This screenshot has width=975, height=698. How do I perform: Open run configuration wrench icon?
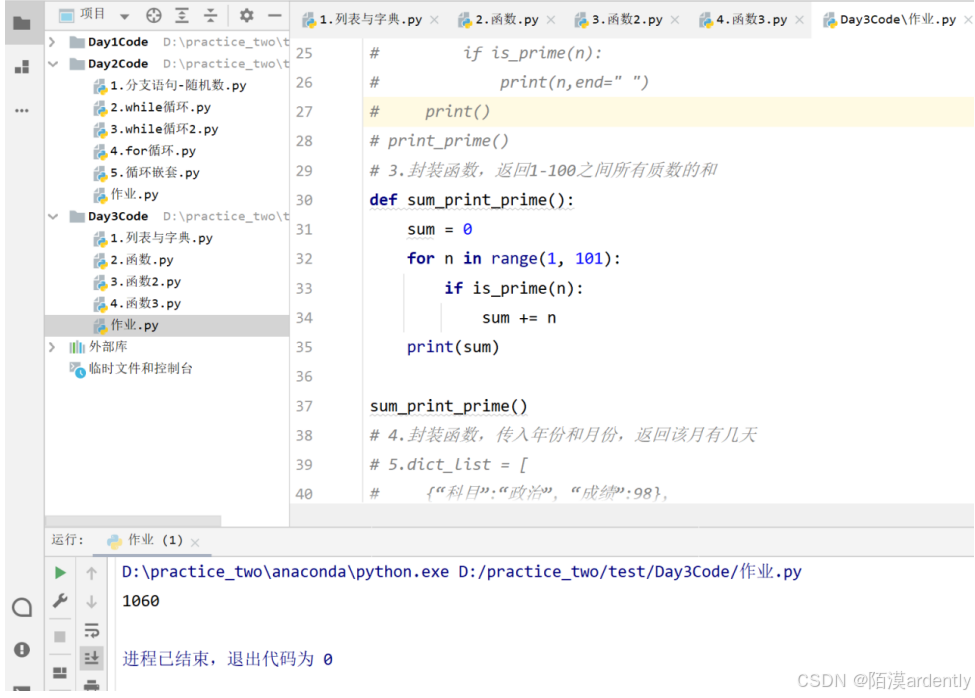tap(60, 601)
